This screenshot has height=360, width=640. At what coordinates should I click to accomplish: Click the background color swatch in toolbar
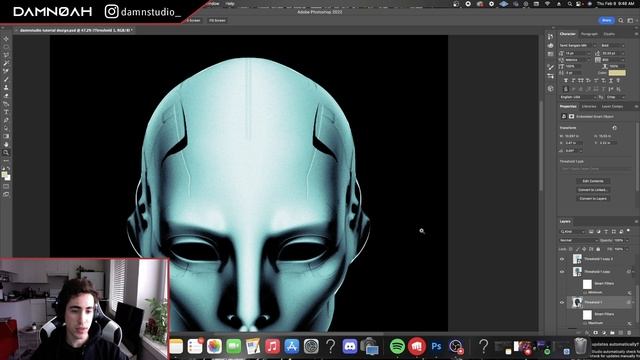click(x=7, y=178)
